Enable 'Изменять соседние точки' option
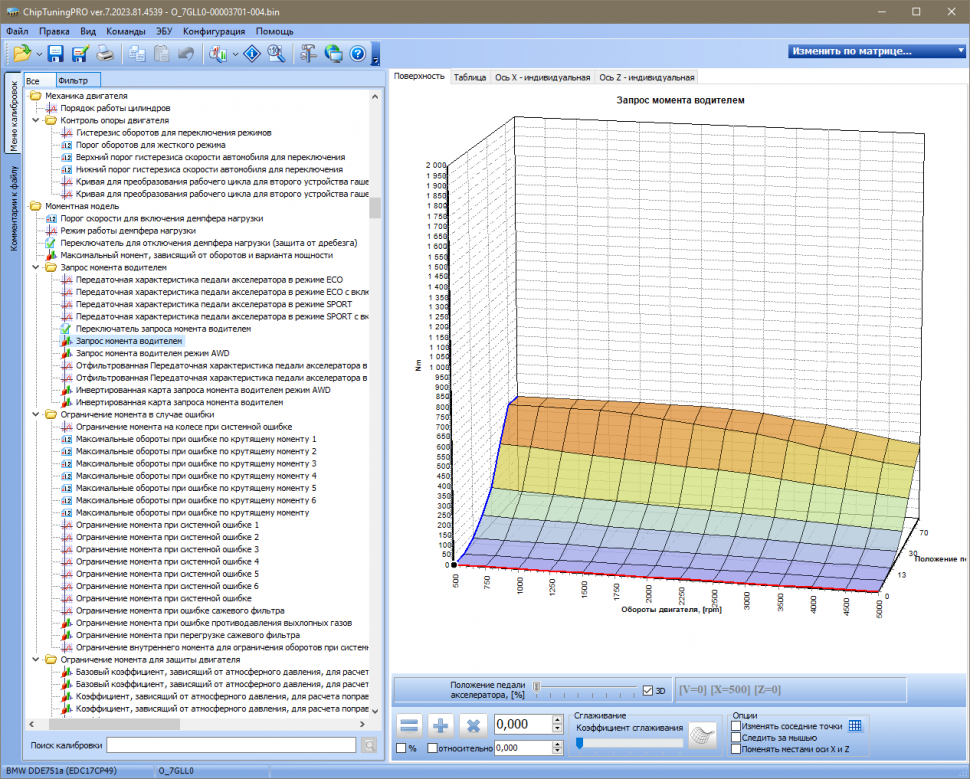This screenshot has width=970, height=779. [x=736, y=726]
